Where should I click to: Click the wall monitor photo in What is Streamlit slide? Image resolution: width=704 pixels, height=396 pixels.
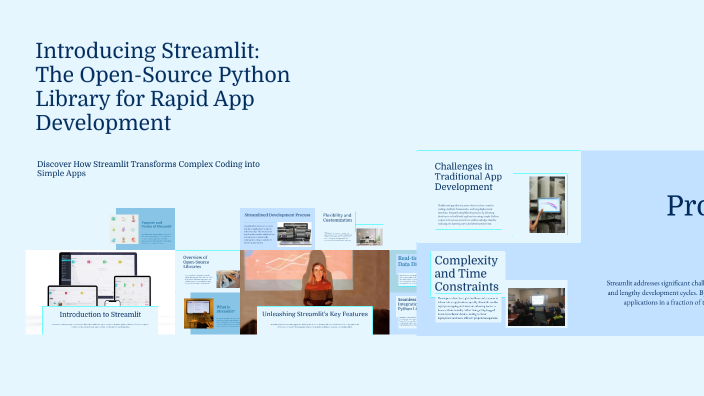198,313
